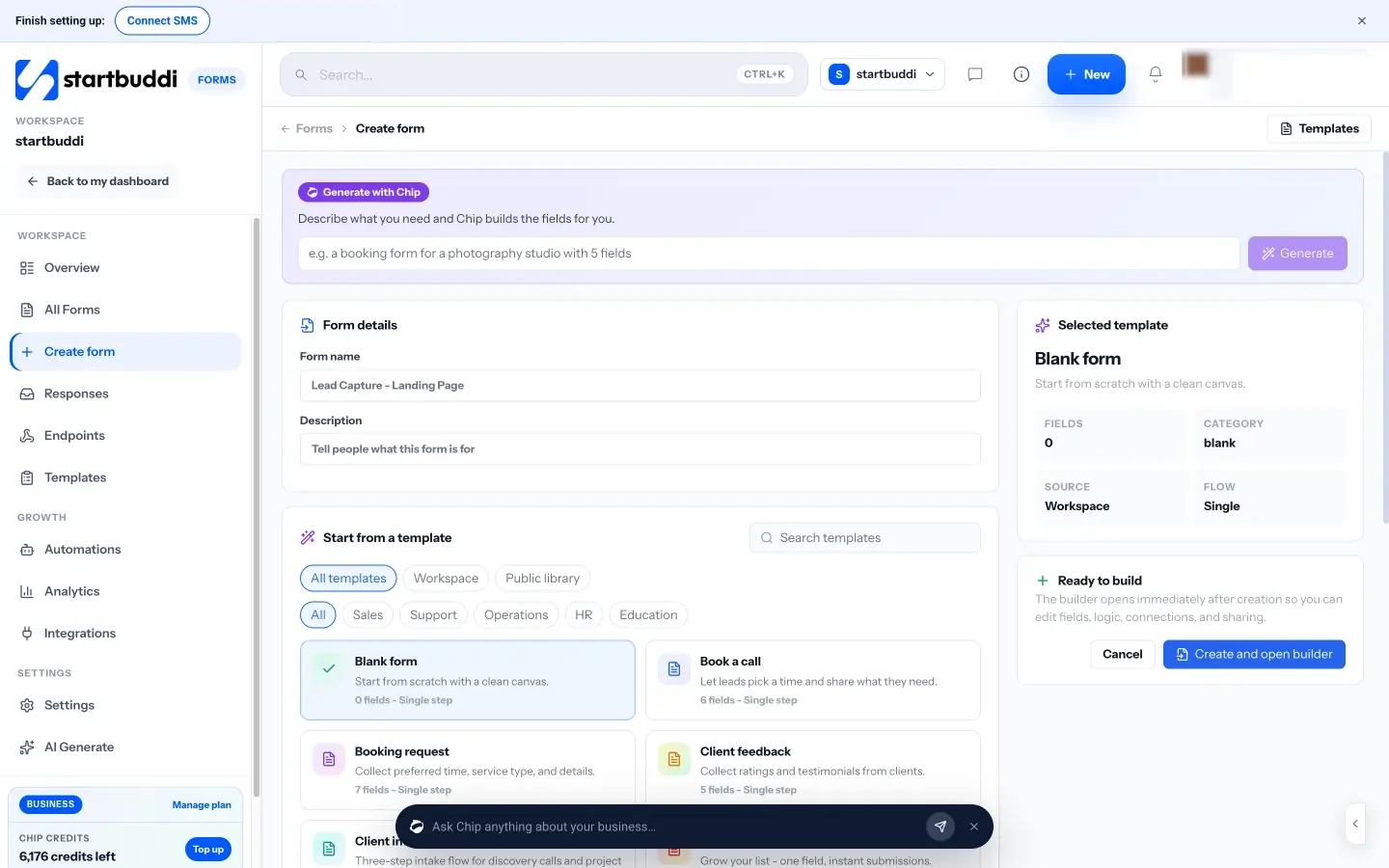The width and height of the screenshot is (1389, 868).
Task: Filter templates by Sales
Action: point(368,615)
